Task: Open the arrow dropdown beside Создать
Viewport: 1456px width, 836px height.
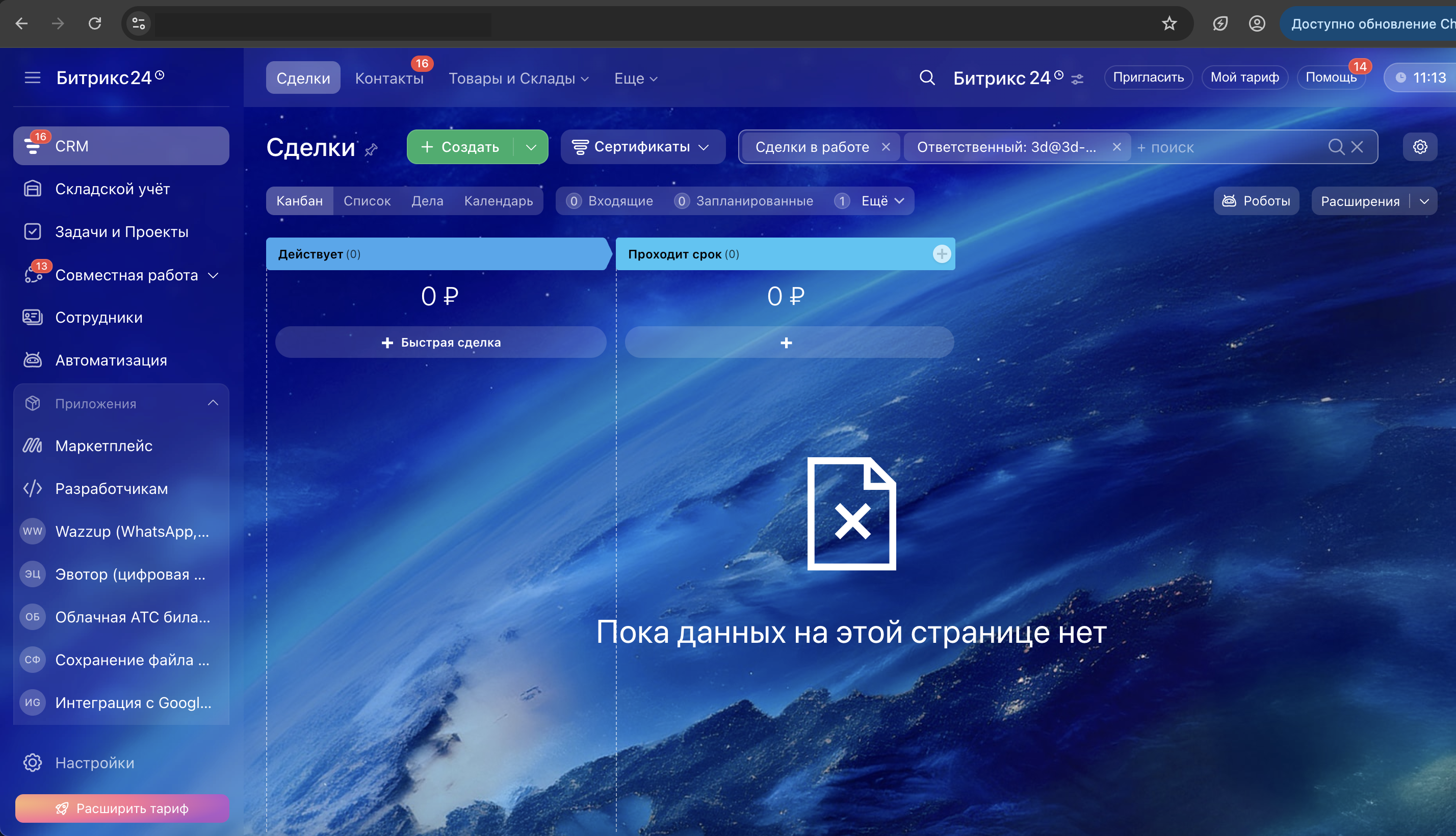Action: coord(531,147)
